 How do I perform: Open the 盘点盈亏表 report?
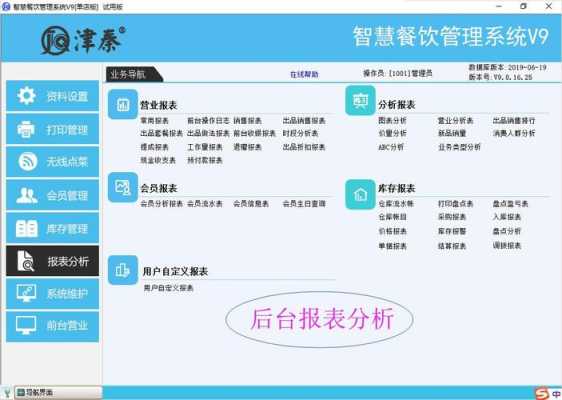pos(510,204)
